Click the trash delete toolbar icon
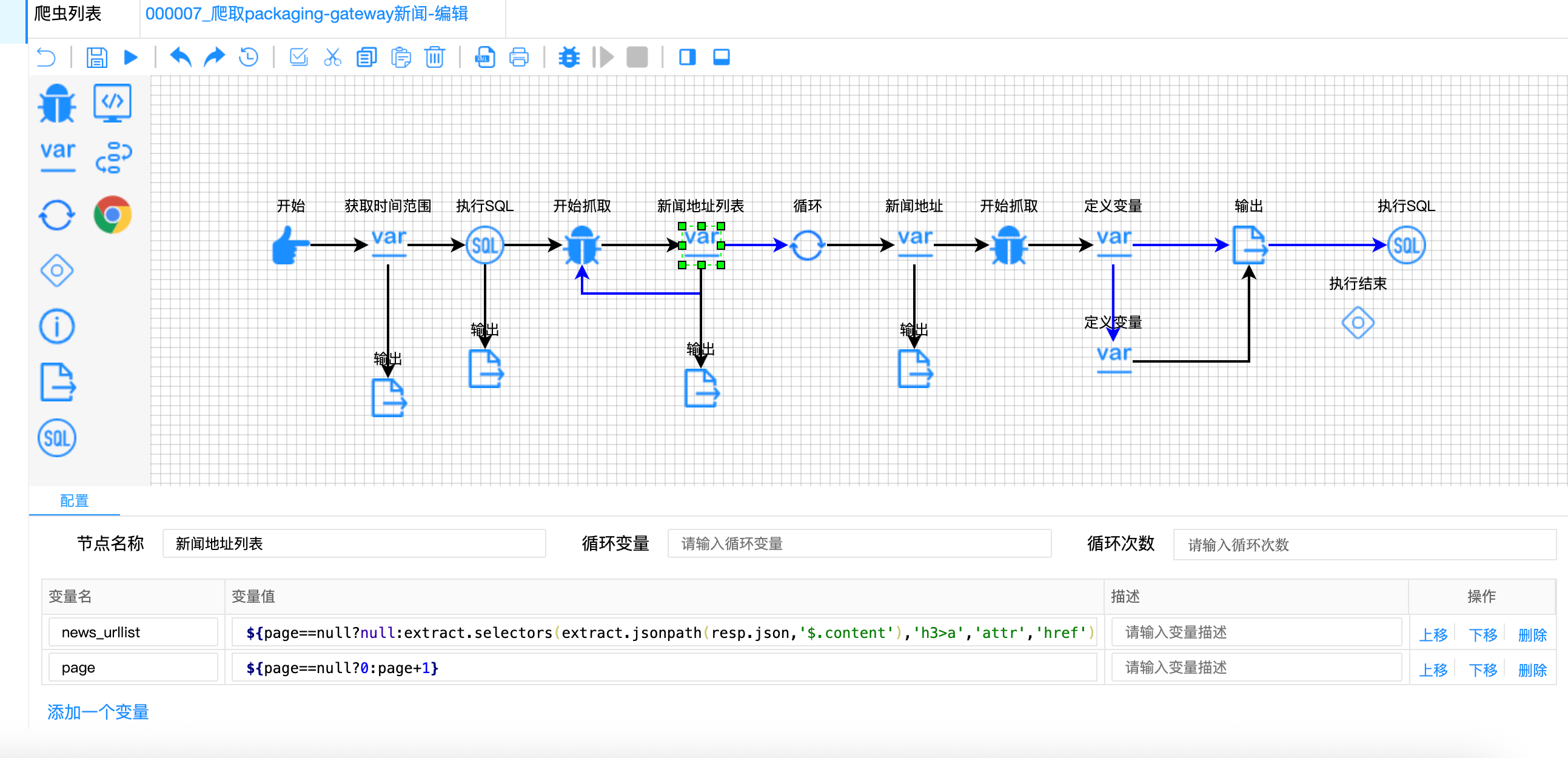 click(435, 58)
